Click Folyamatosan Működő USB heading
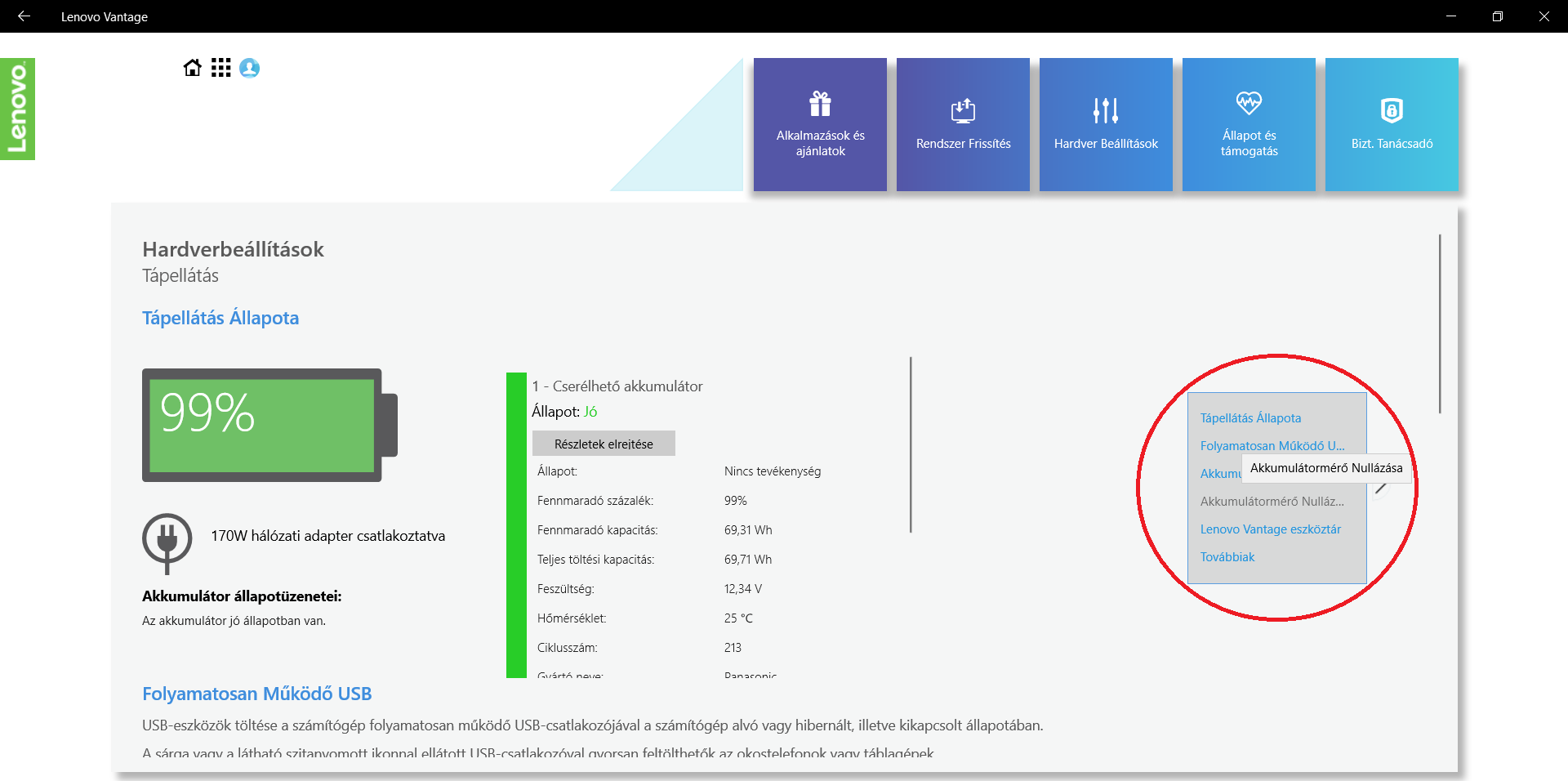 pyautogui.click(x=256, y=694)
